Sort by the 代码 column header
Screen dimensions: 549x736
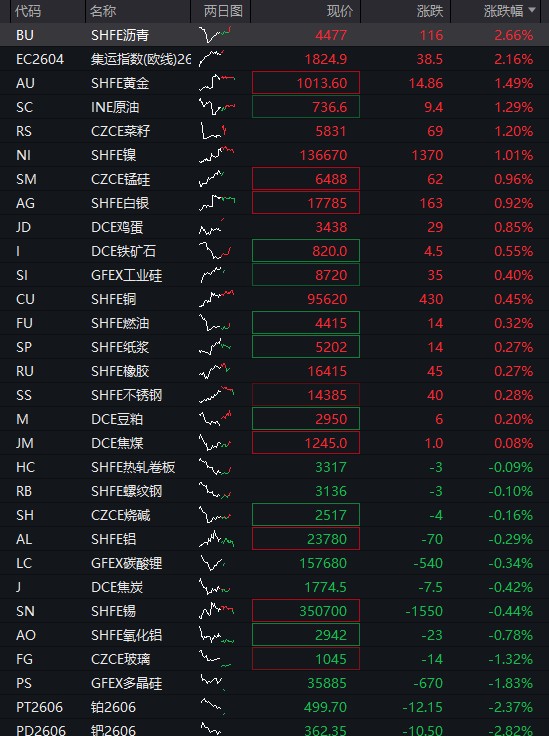pos(28,11)
